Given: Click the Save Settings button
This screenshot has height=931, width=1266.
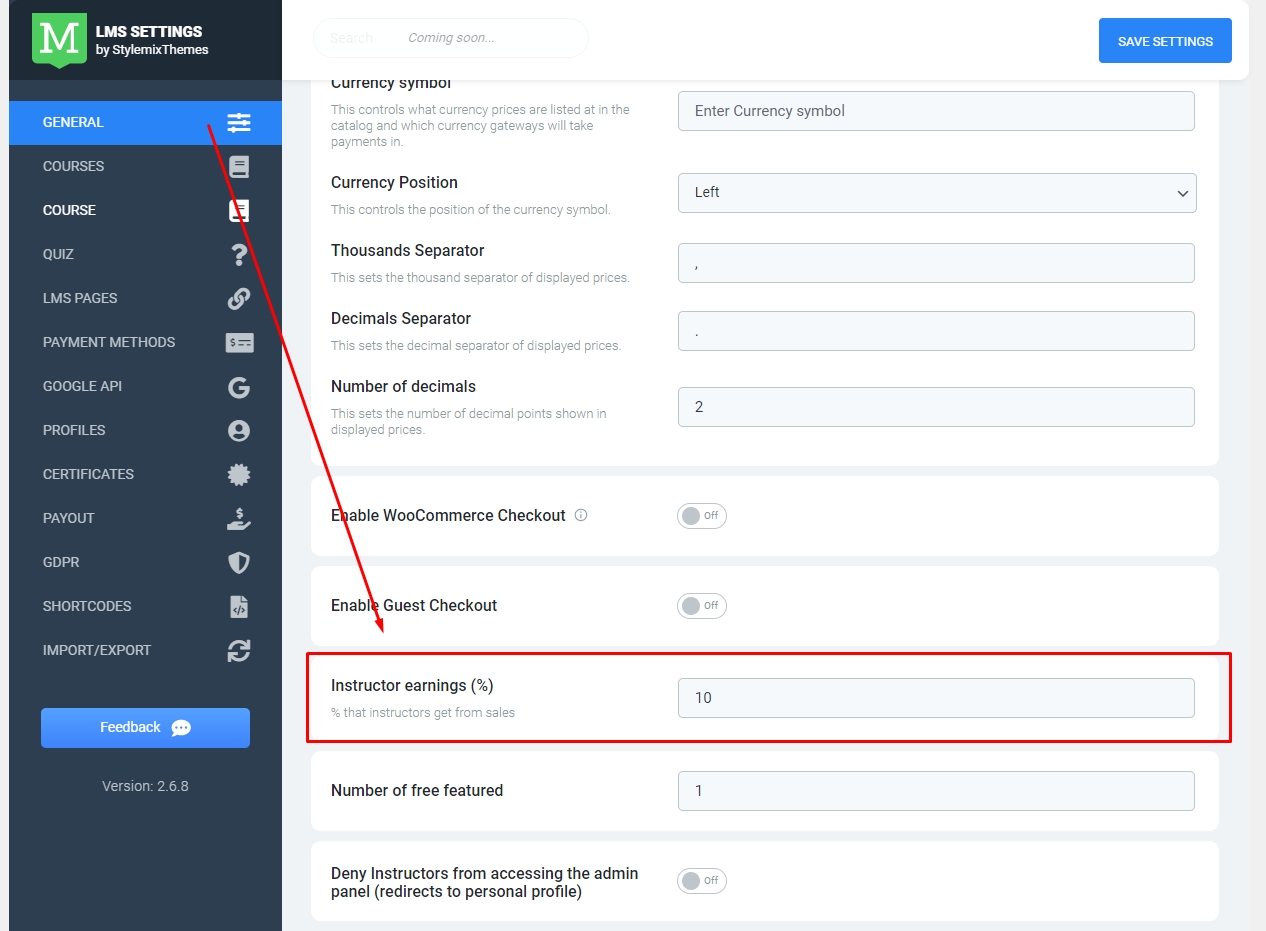Looking at the screenshot, I should 1165,41.
